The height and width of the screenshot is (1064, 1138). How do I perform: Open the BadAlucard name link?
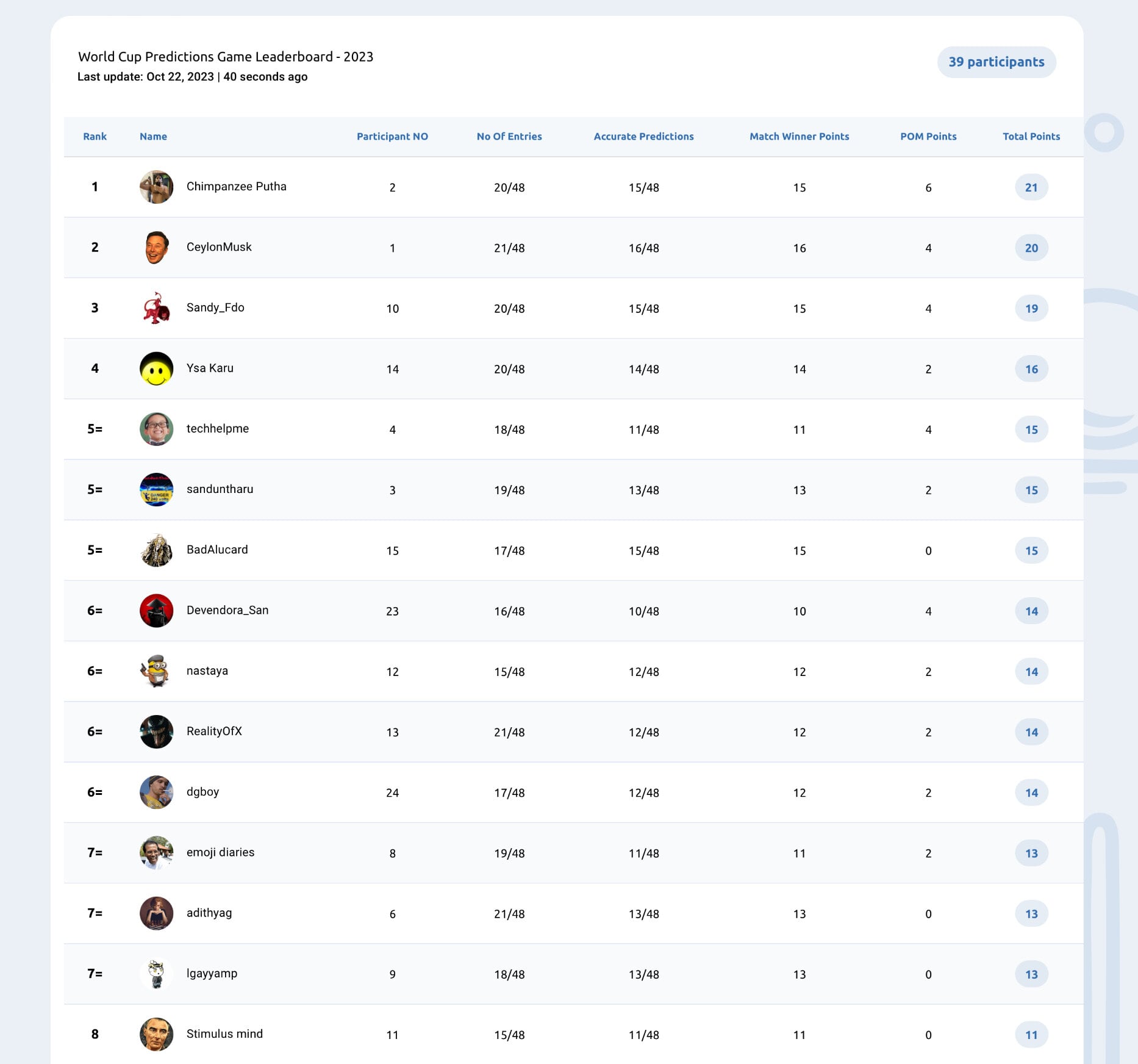(x=217, y=550)
